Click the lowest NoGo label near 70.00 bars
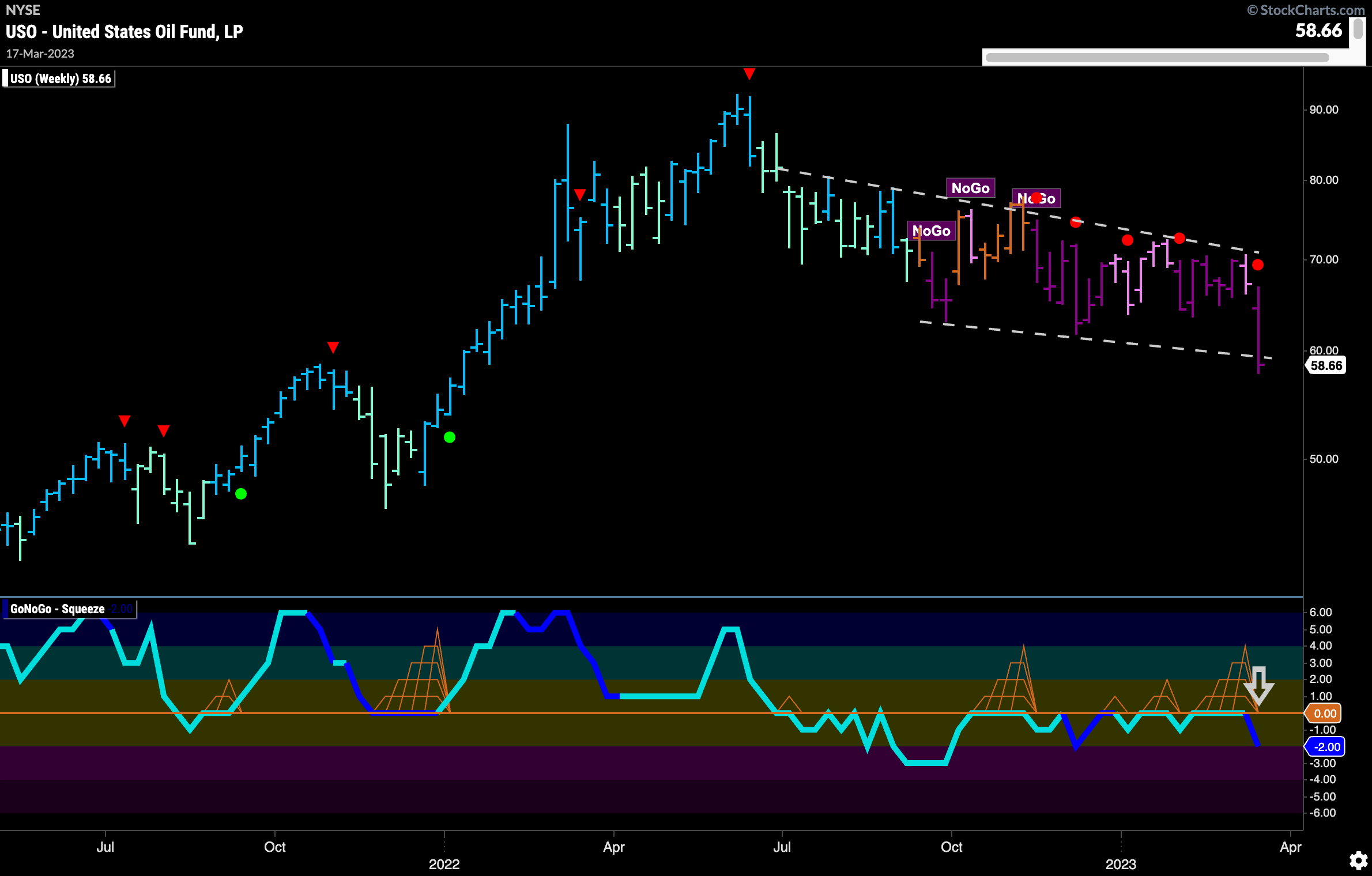The width and height of the screenshot is (1372, 876). tap(931, 231)
